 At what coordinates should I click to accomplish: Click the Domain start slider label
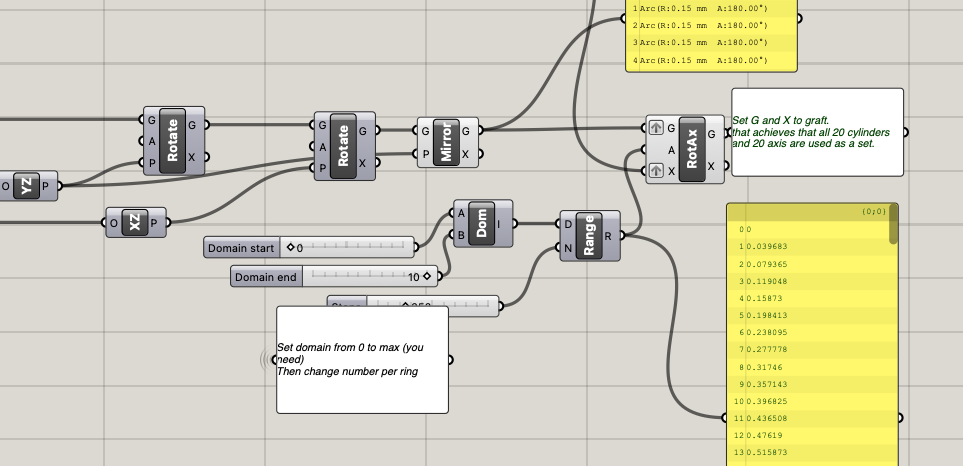(x=241, y=248)
